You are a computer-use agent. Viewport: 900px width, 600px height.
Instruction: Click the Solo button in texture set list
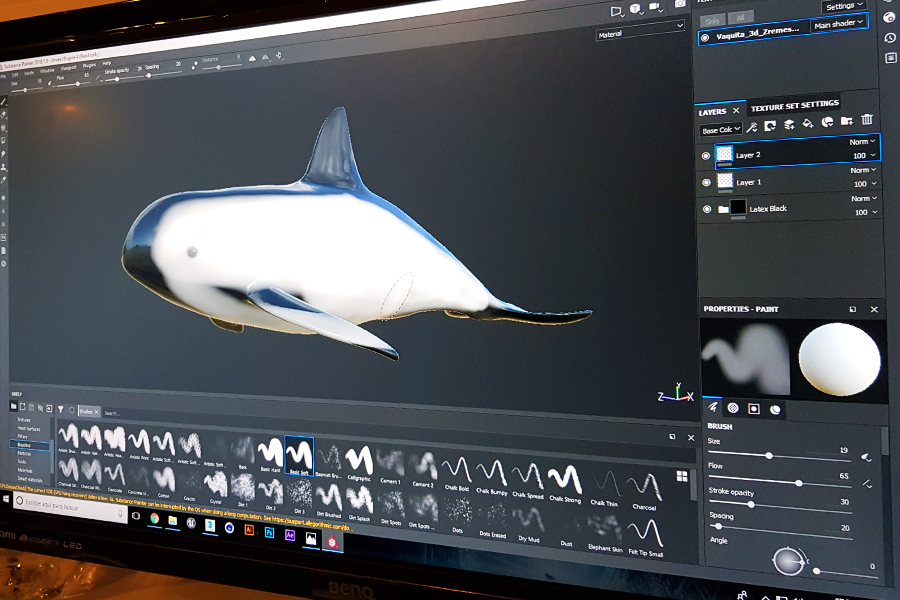click(711, 18)
